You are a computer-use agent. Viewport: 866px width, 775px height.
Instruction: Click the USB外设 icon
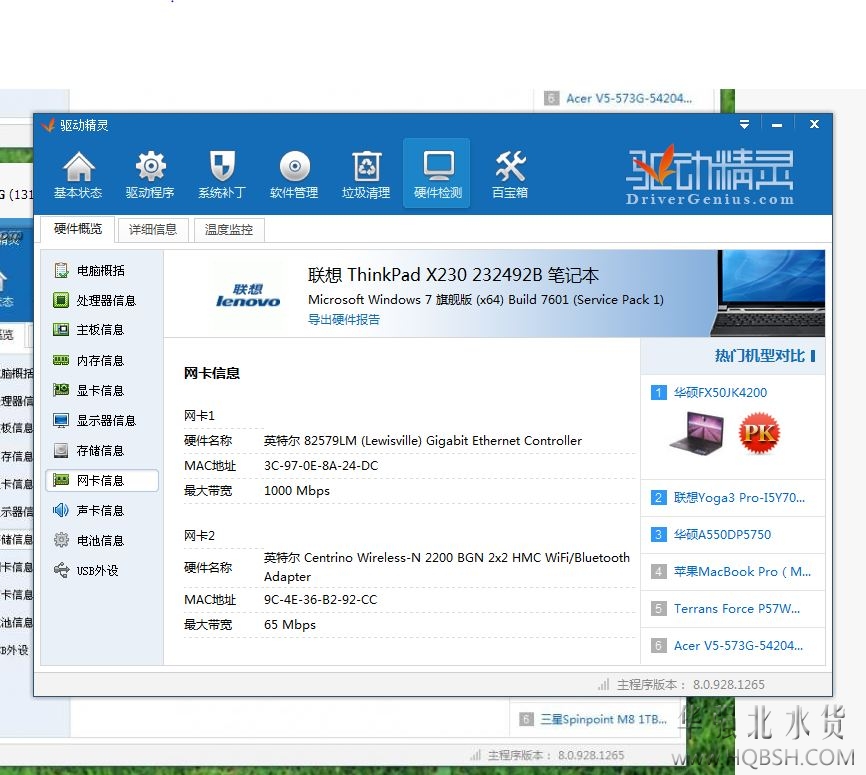pos(61,570)
